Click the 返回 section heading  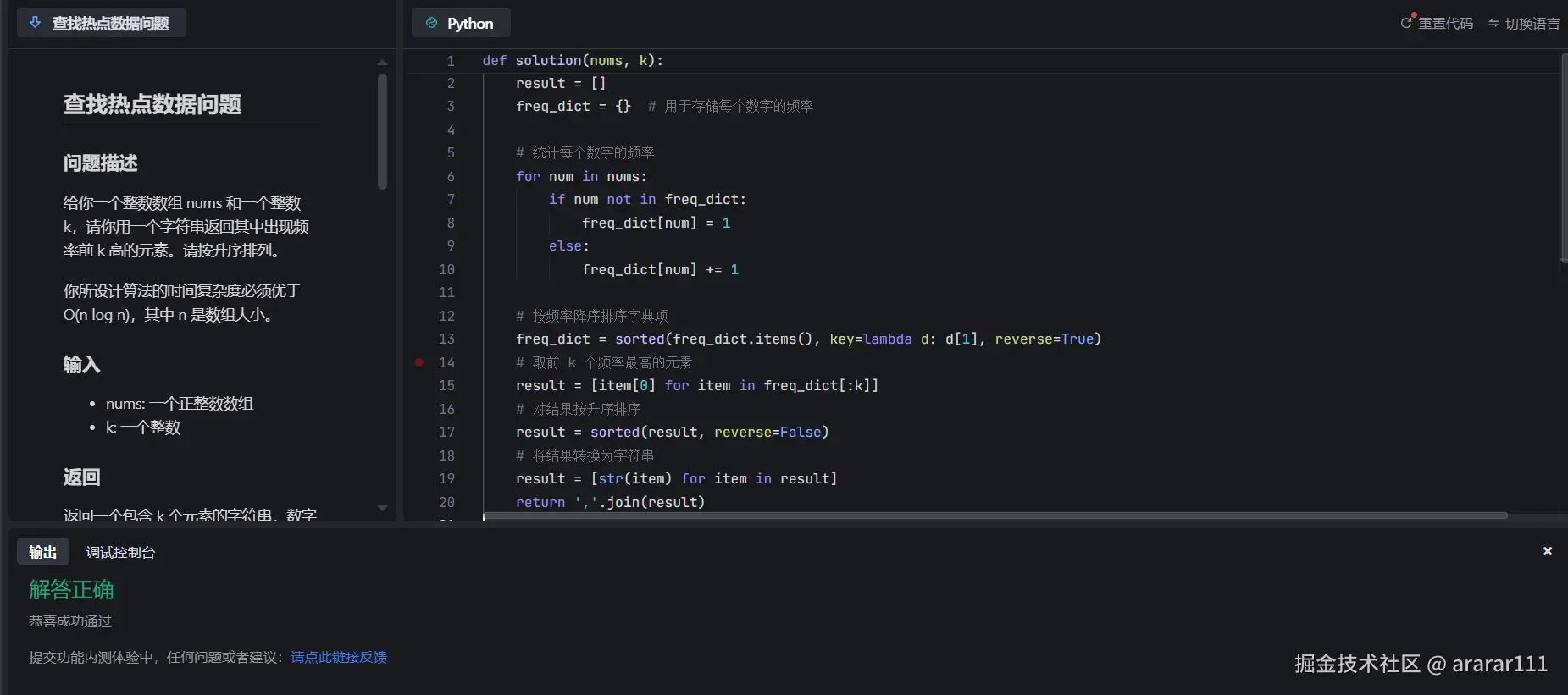81,477
